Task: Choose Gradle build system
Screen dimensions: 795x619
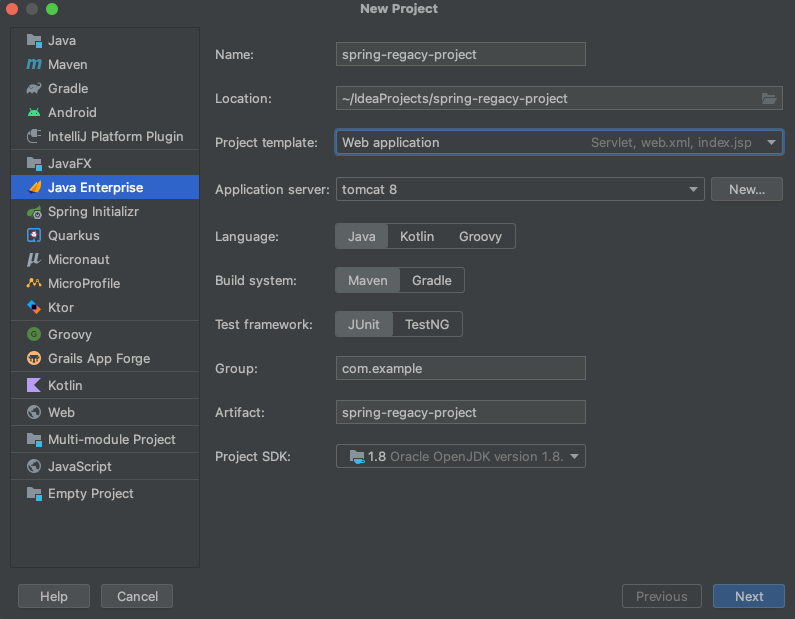Action: tap(431, 280)
